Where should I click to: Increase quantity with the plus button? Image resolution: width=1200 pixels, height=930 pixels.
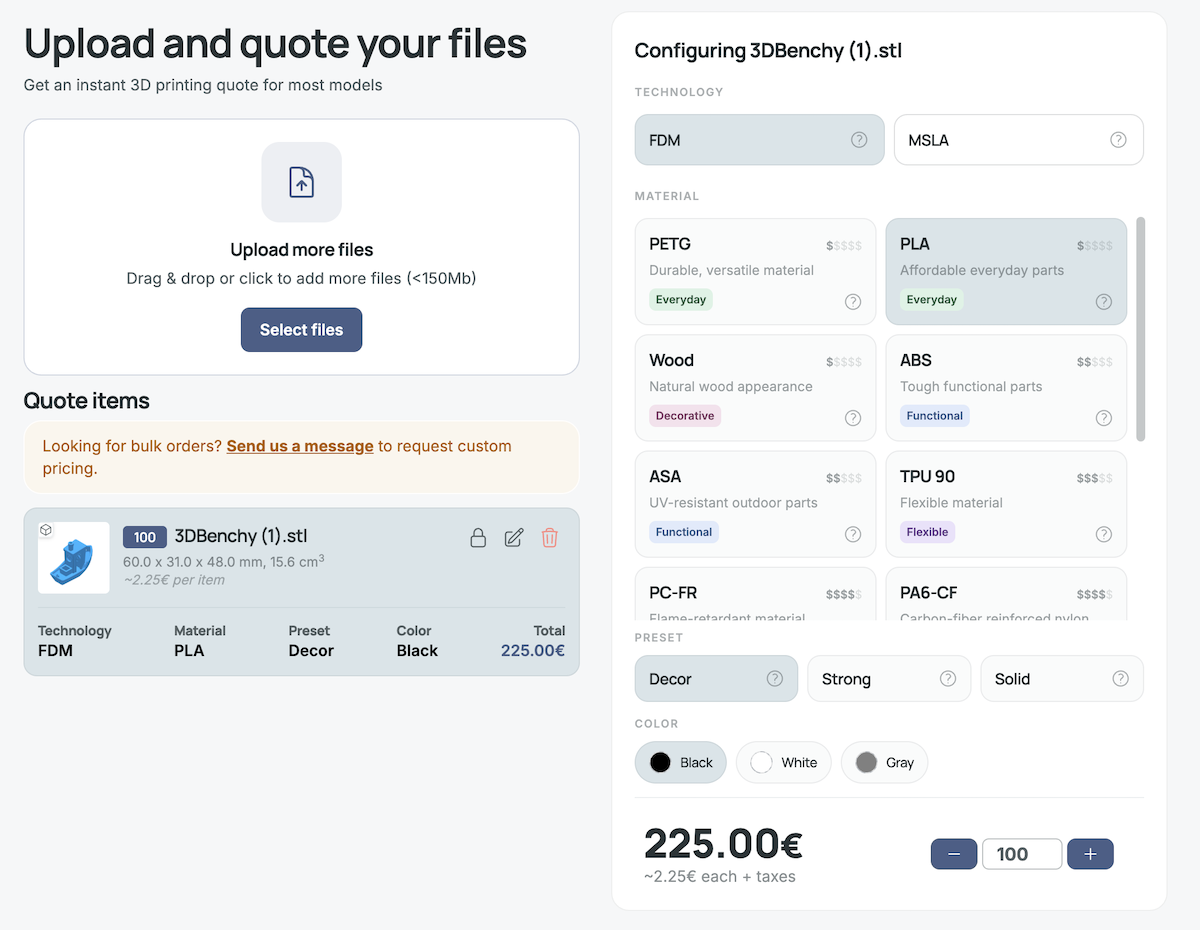pyautogui.click(x=1090, y=854)
